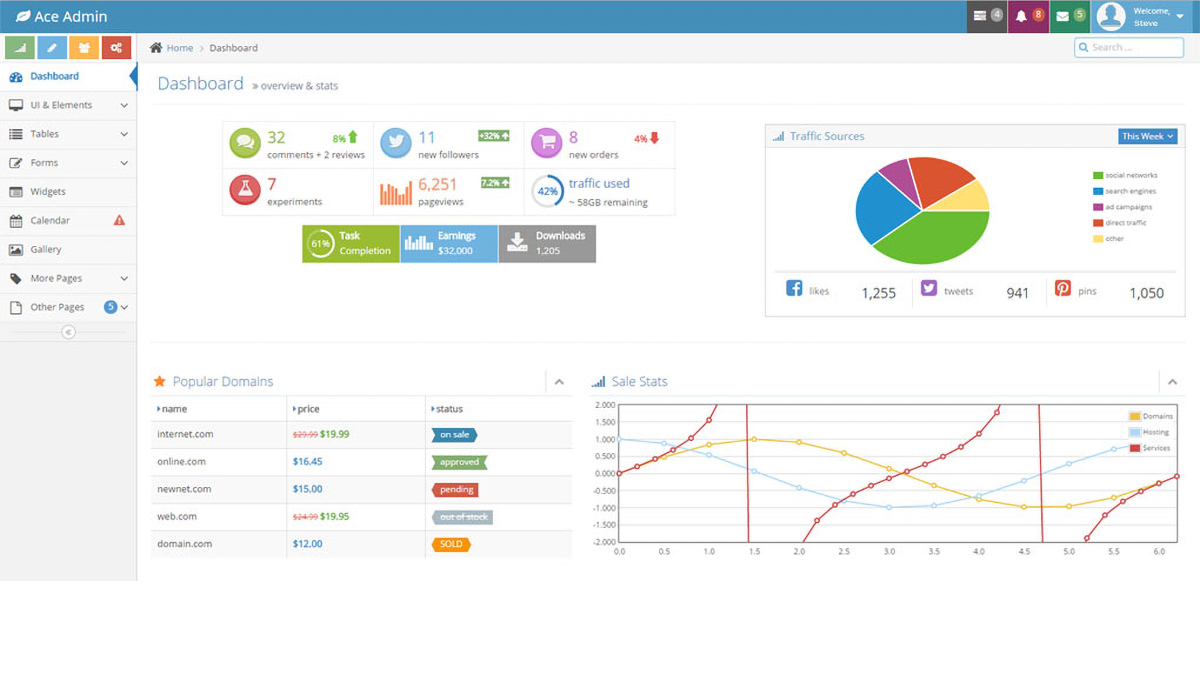Click the SOLD status label
The width and height of the screenshot is (1200, 675).
pyautogui.click(x=451, y=544)
